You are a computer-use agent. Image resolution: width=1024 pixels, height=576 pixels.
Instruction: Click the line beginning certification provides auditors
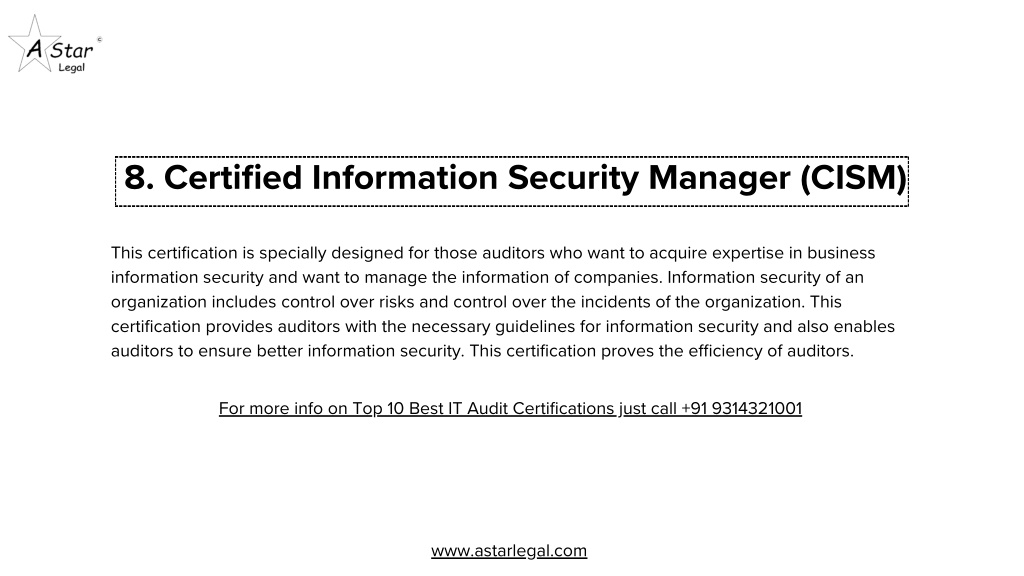(x=503, y=327)
